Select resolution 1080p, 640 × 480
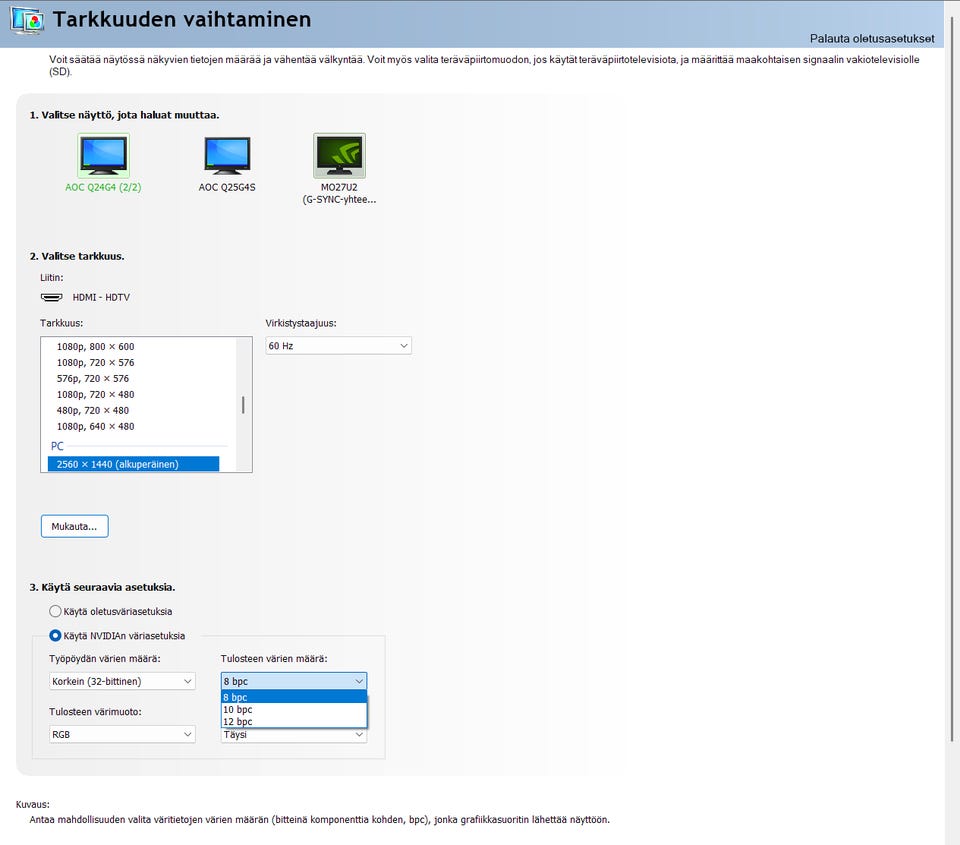 pyautogui.click(x=96, y=426)
